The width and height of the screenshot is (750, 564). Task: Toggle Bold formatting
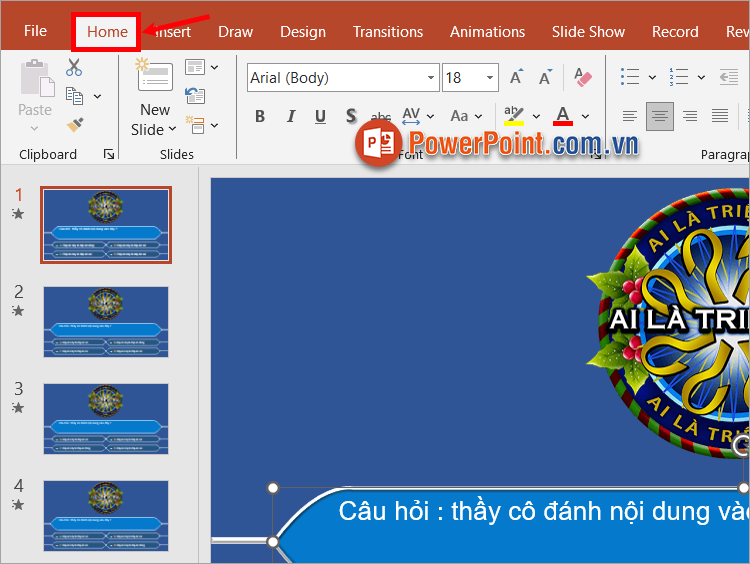(x=260, y=116)
